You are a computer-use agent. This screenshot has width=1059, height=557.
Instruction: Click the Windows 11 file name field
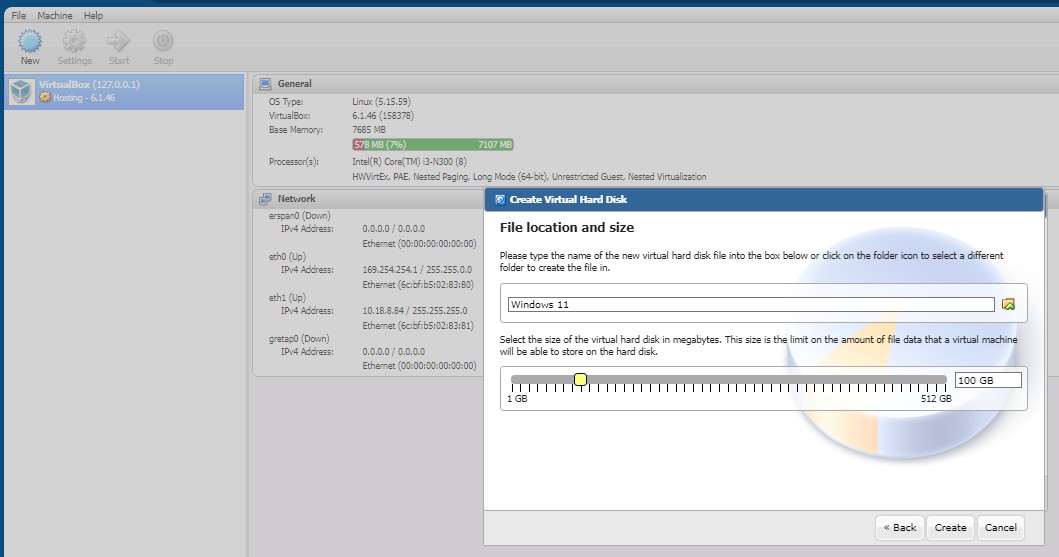(751, 304)
